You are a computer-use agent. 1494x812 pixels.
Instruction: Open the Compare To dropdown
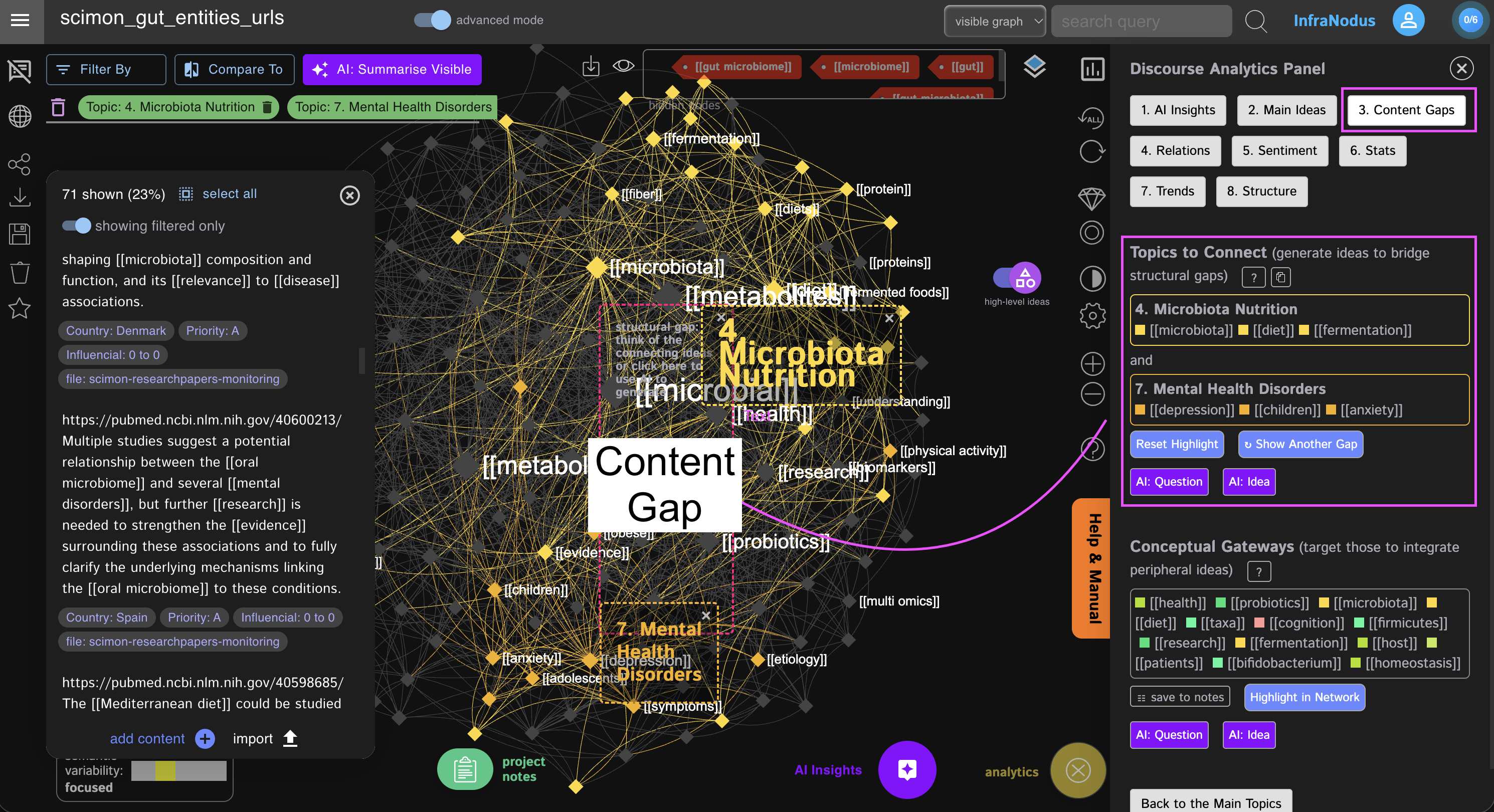[234, 70]
